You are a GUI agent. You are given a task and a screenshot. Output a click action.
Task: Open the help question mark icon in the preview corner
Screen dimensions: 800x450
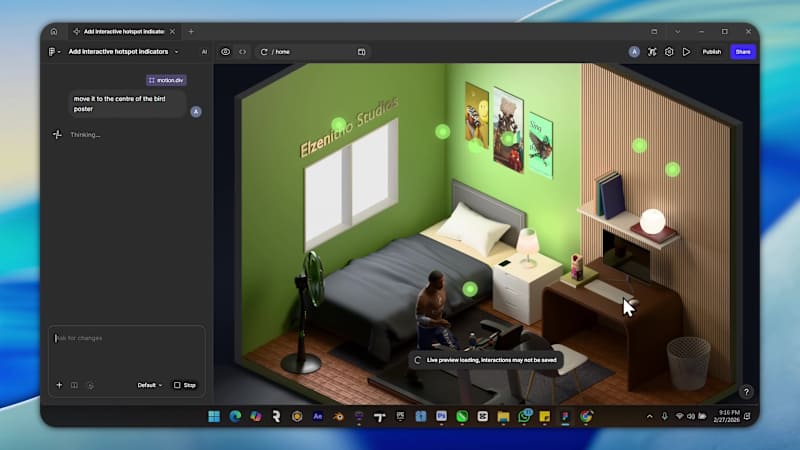point(746,392)
